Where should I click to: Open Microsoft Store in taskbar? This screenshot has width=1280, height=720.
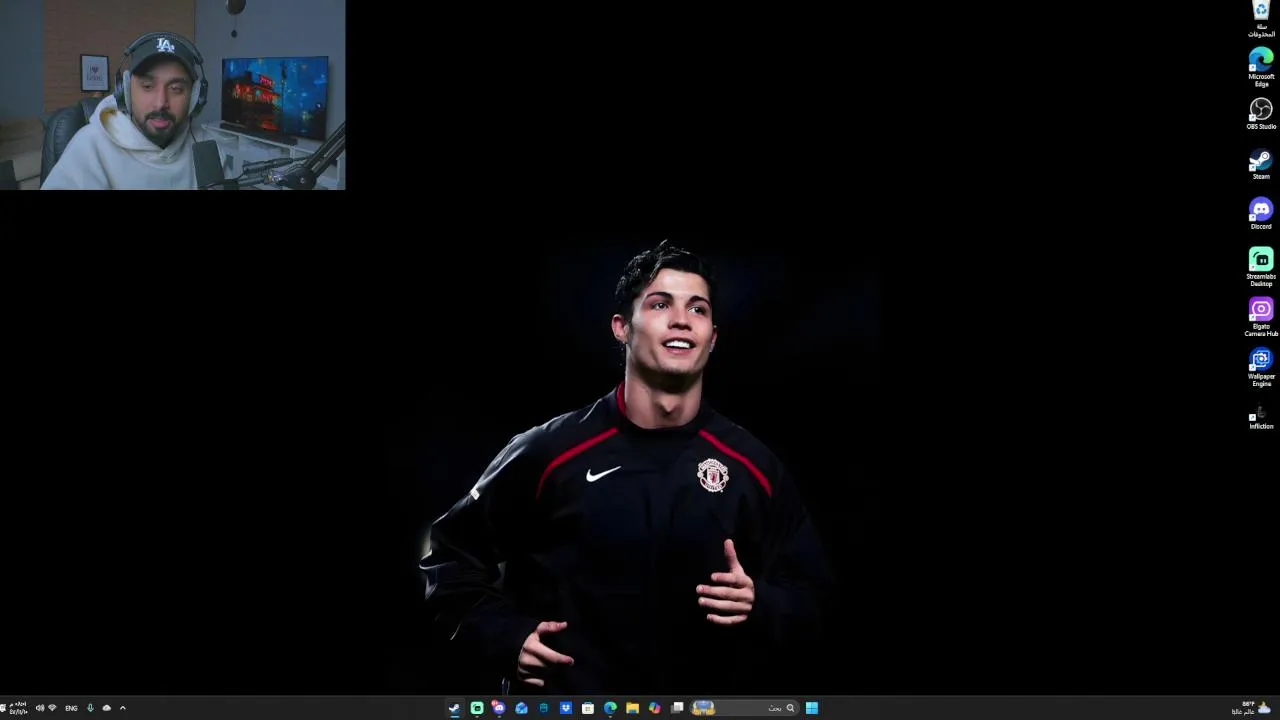click(588, 708)
